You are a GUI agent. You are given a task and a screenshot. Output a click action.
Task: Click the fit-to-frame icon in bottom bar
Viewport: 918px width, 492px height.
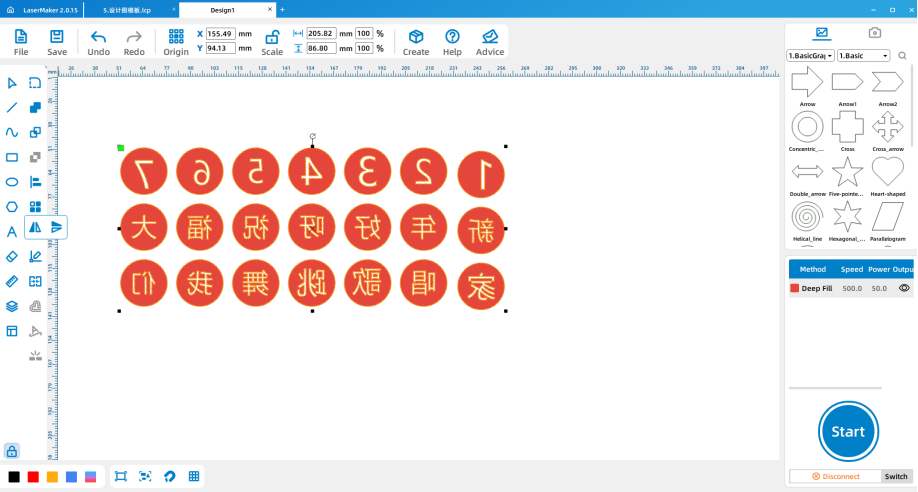tap(121, 476)
